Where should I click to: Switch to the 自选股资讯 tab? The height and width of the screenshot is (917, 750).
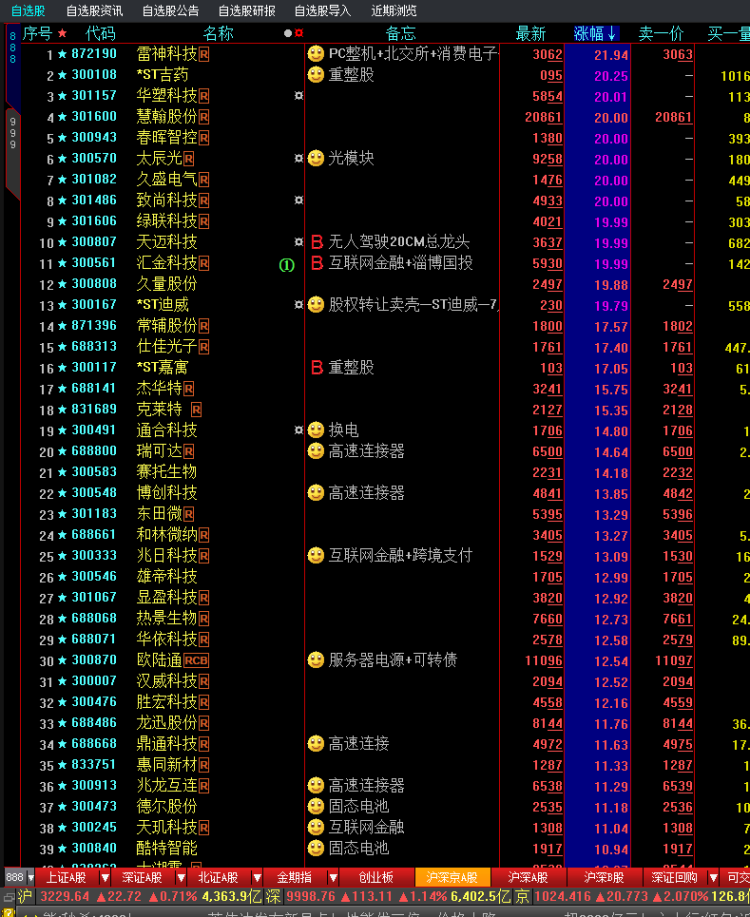pyautogui.click(x=94, y=11)
